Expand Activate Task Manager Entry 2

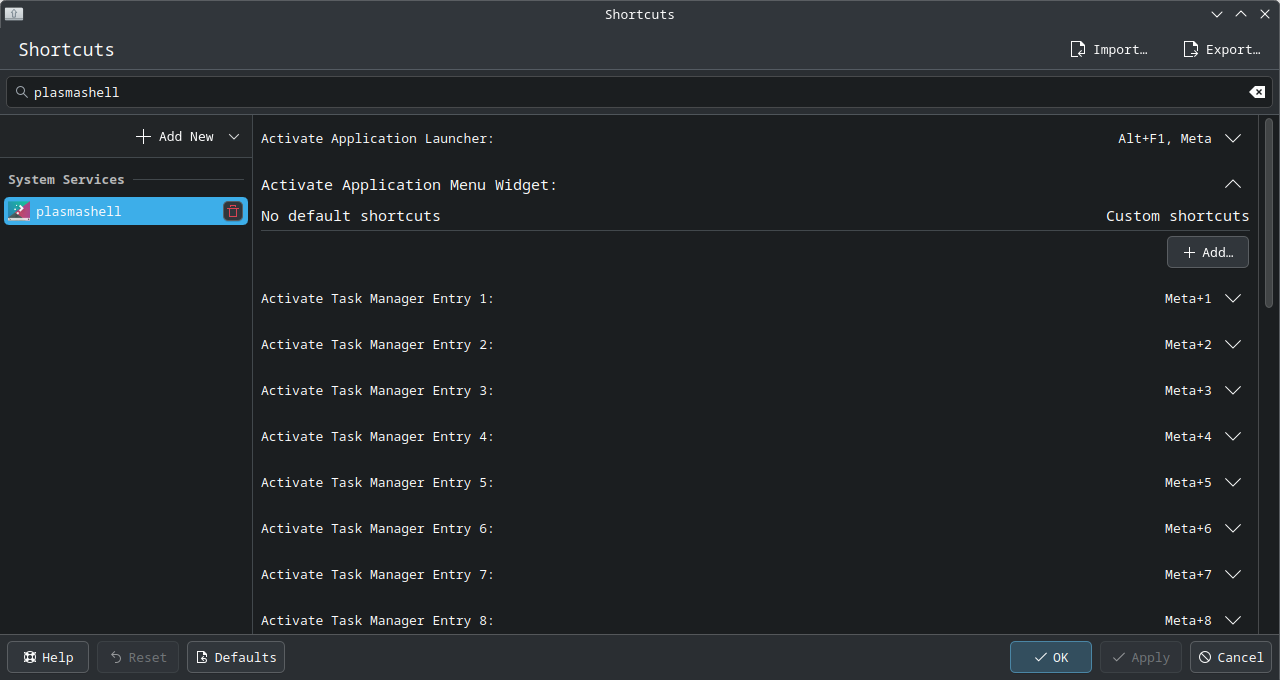(x=1233, y=344)
